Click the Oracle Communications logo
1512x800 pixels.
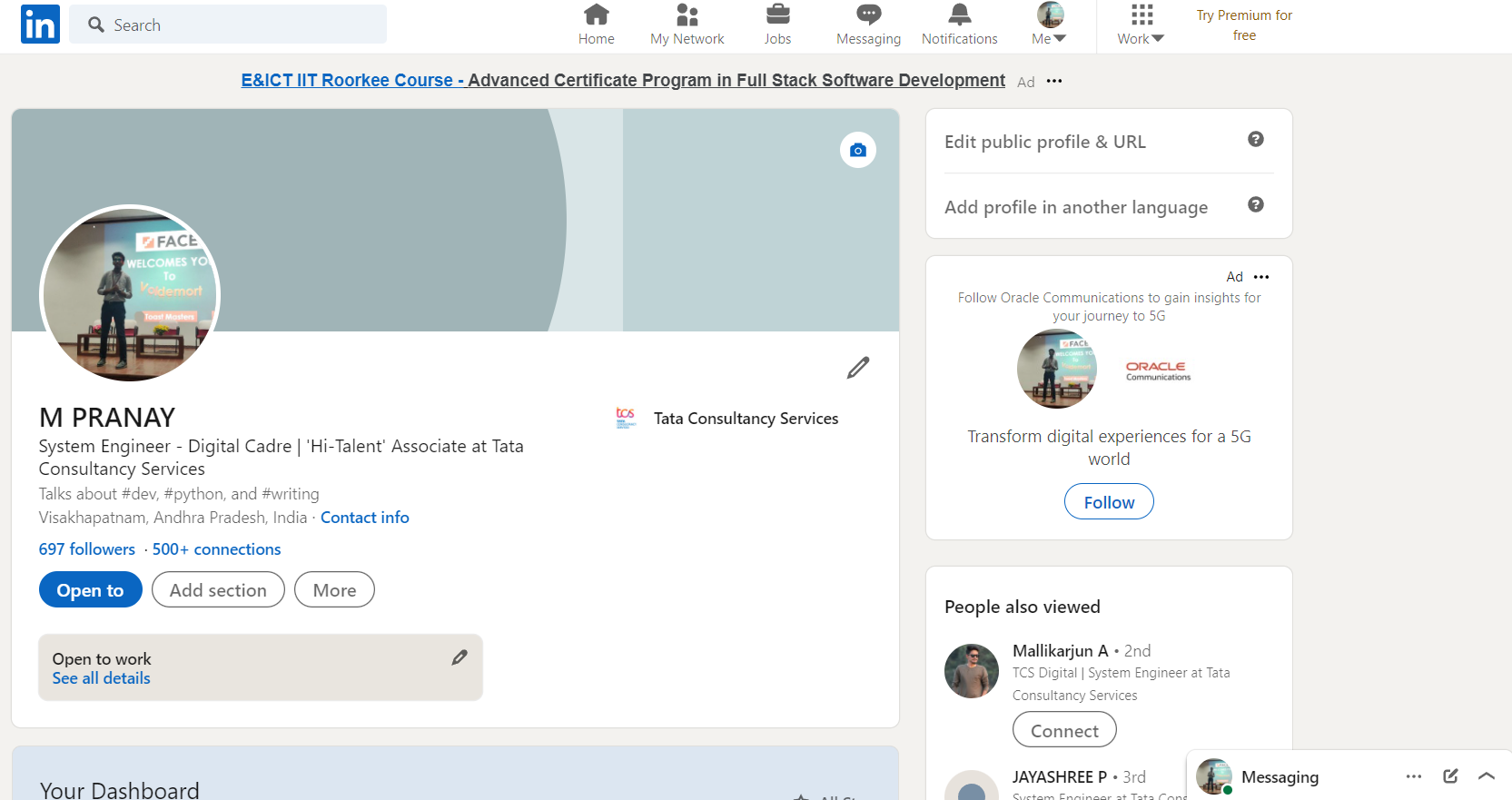click(x=1158, y=370)
